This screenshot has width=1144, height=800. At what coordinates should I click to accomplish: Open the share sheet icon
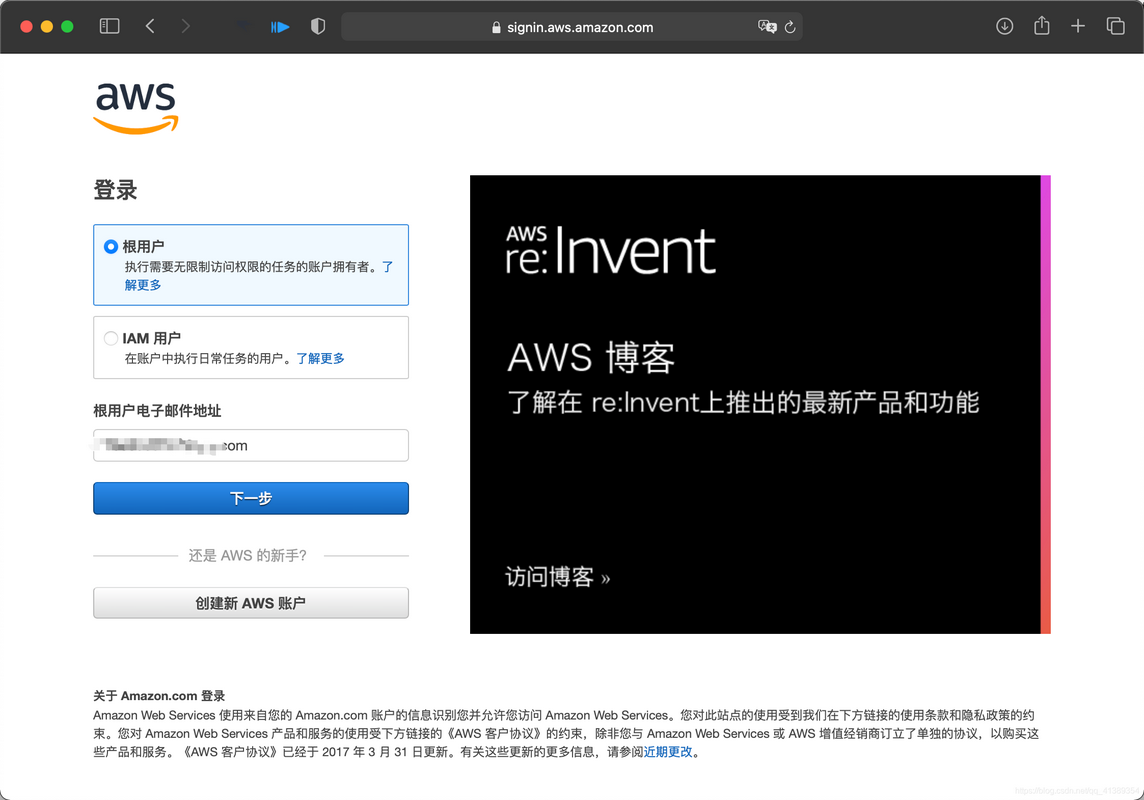pos(1042,26)
